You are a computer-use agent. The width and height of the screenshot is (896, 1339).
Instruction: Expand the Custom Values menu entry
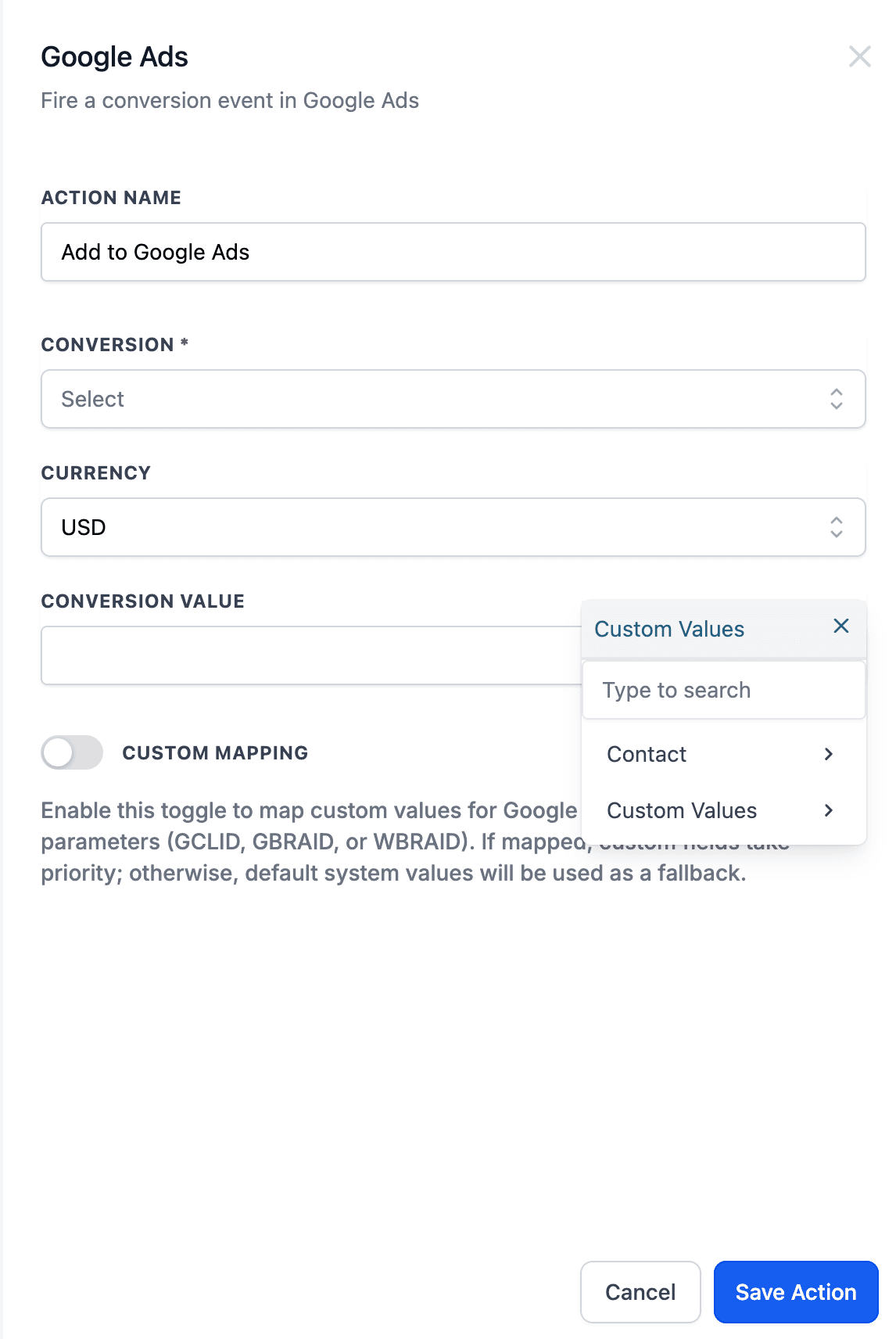(724, 810)
